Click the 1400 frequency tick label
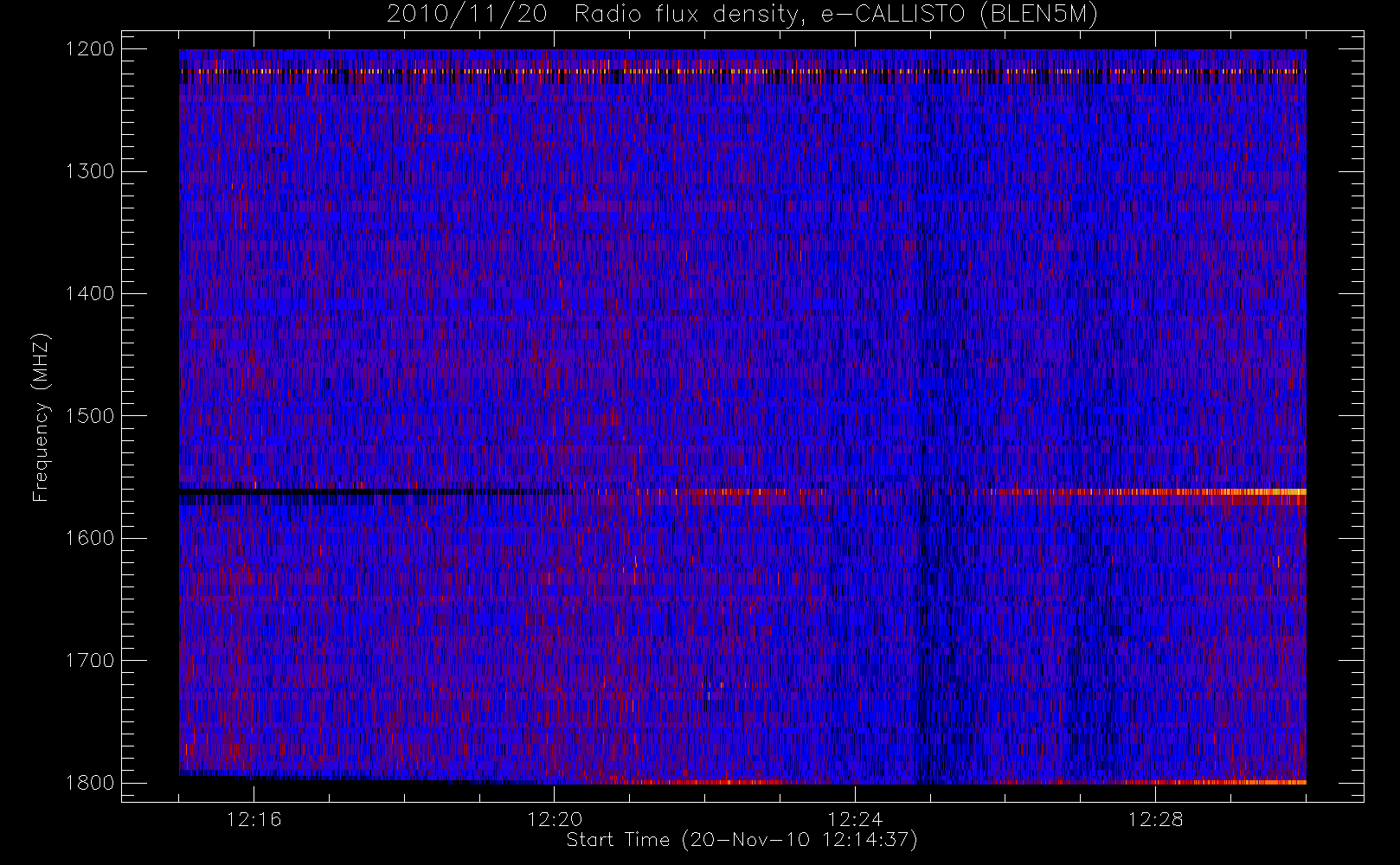This screenshot has height=865, width=1400. coord(90,294)
